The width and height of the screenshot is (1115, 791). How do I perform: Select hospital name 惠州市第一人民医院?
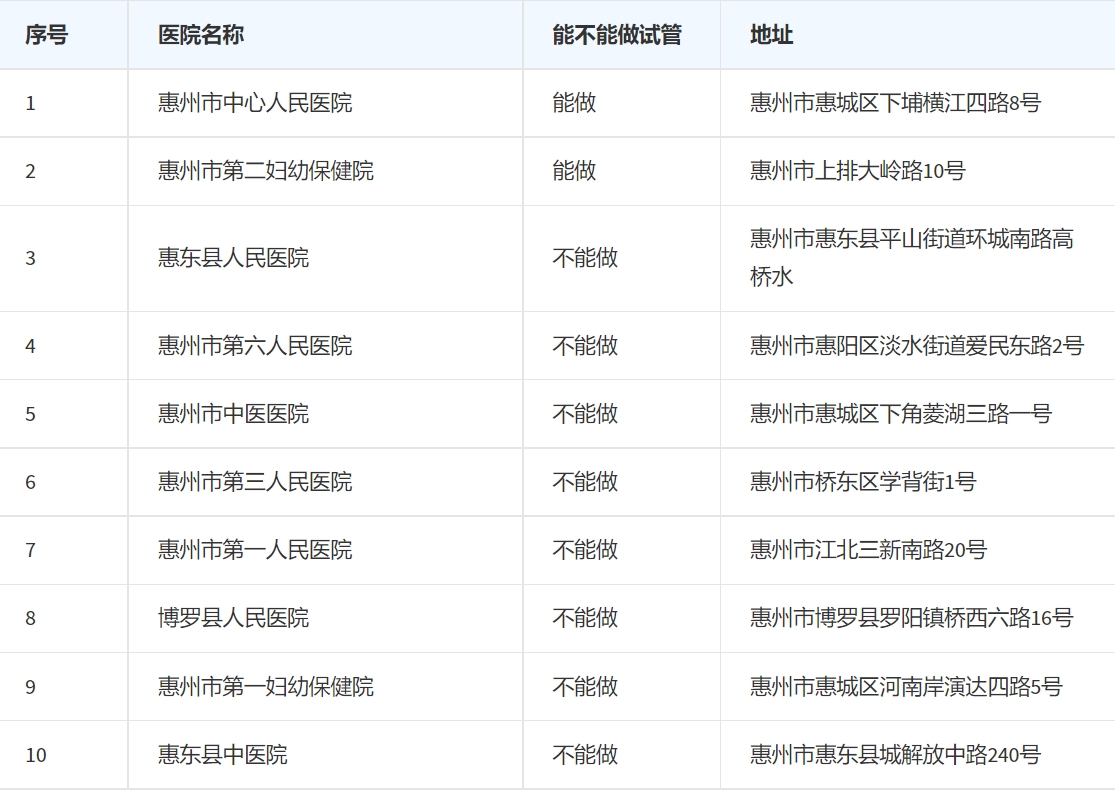tap(255, 550)
